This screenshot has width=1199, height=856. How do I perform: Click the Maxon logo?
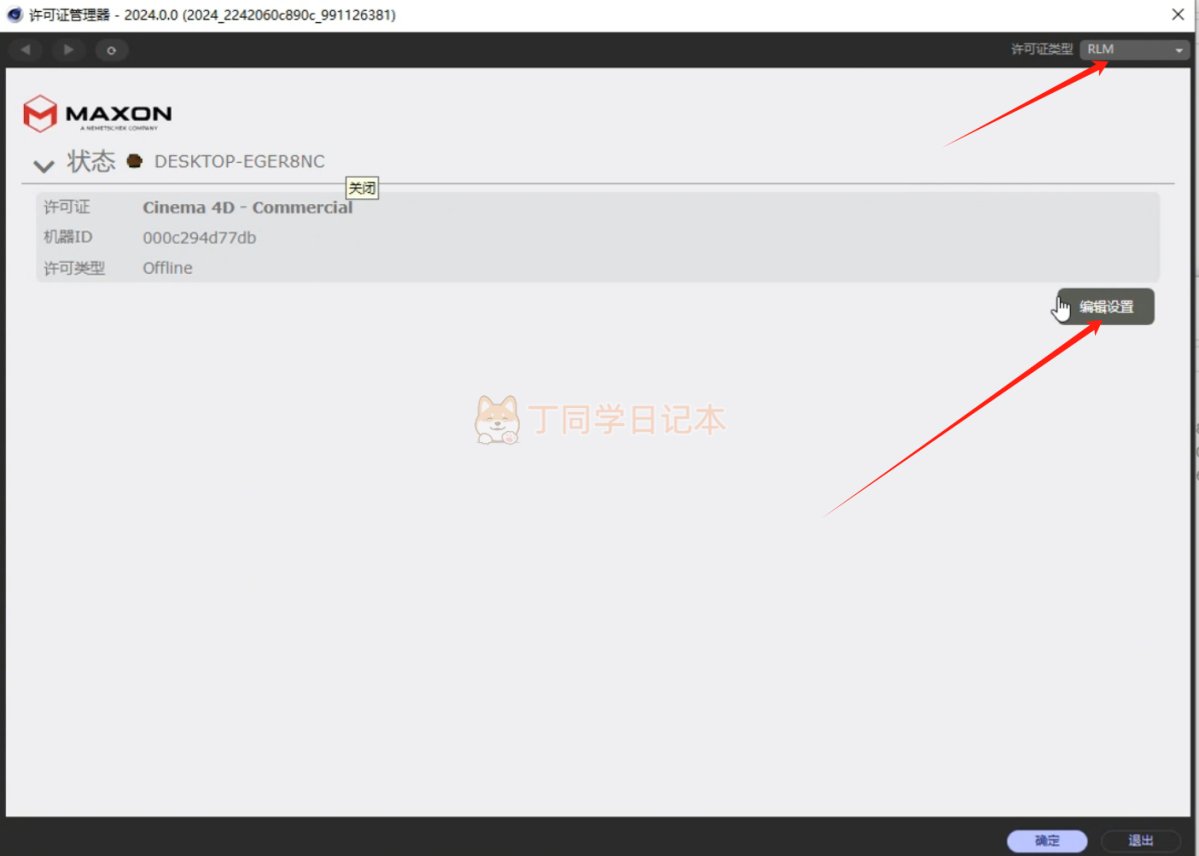97,113
